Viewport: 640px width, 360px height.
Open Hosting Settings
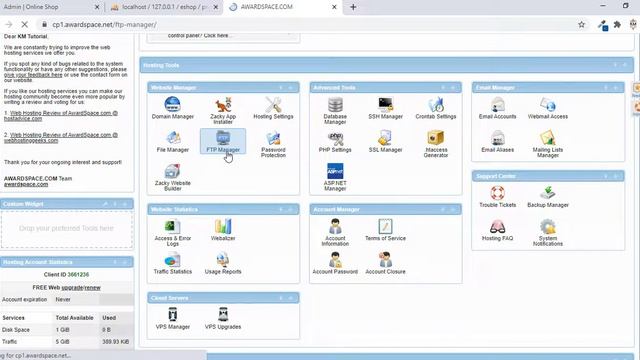[273, 108]
